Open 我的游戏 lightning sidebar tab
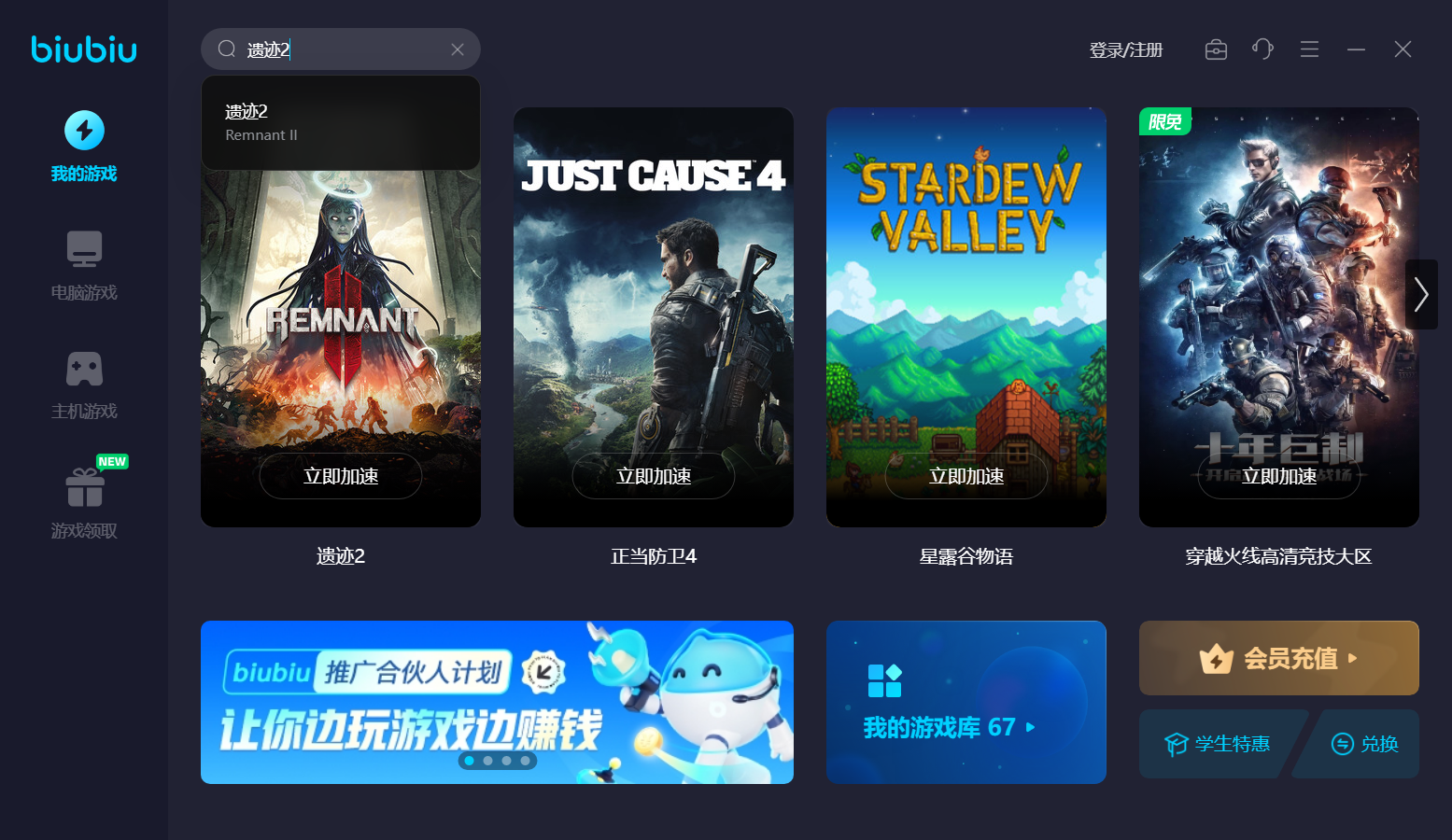1452x840 pixels. 84,147
